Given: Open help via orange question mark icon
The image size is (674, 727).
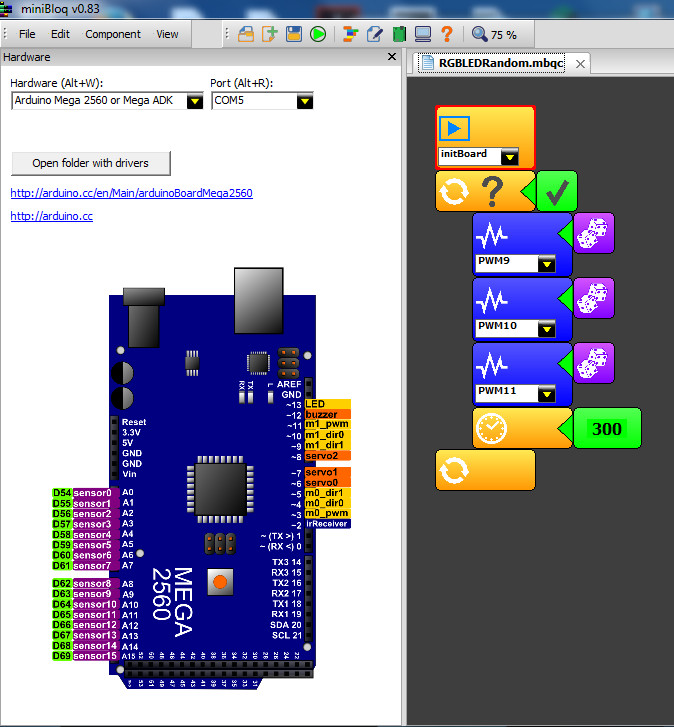Looking at the screenshot, I should [447, 34].
